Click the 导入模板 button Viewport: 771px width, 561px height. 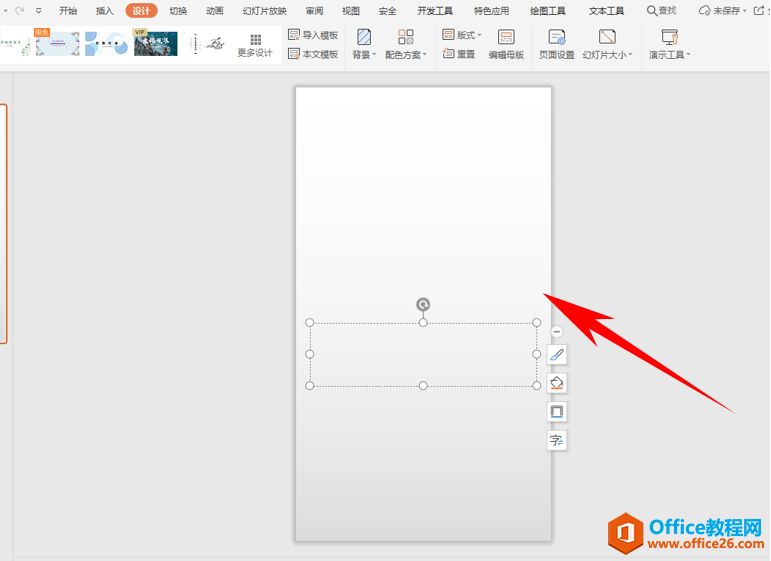pos(313,35)
